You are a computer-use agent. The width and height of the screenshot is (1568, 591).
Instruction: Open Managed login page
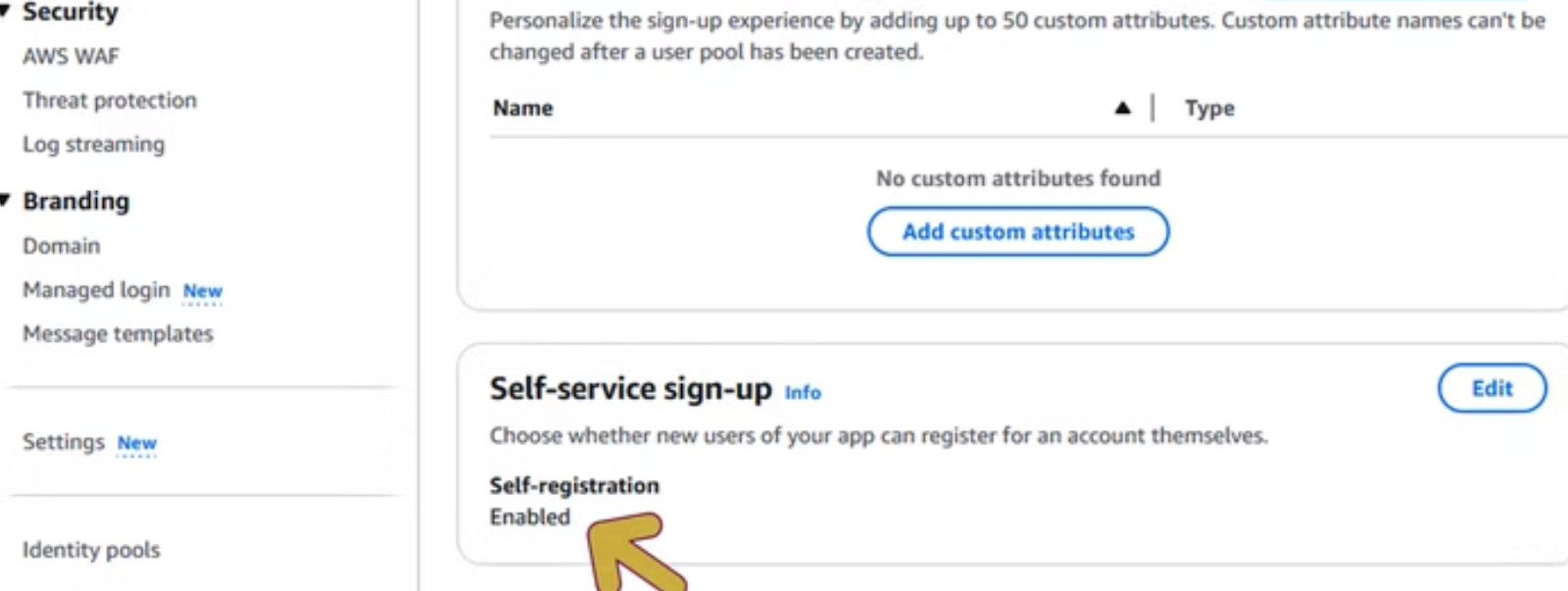96,290
